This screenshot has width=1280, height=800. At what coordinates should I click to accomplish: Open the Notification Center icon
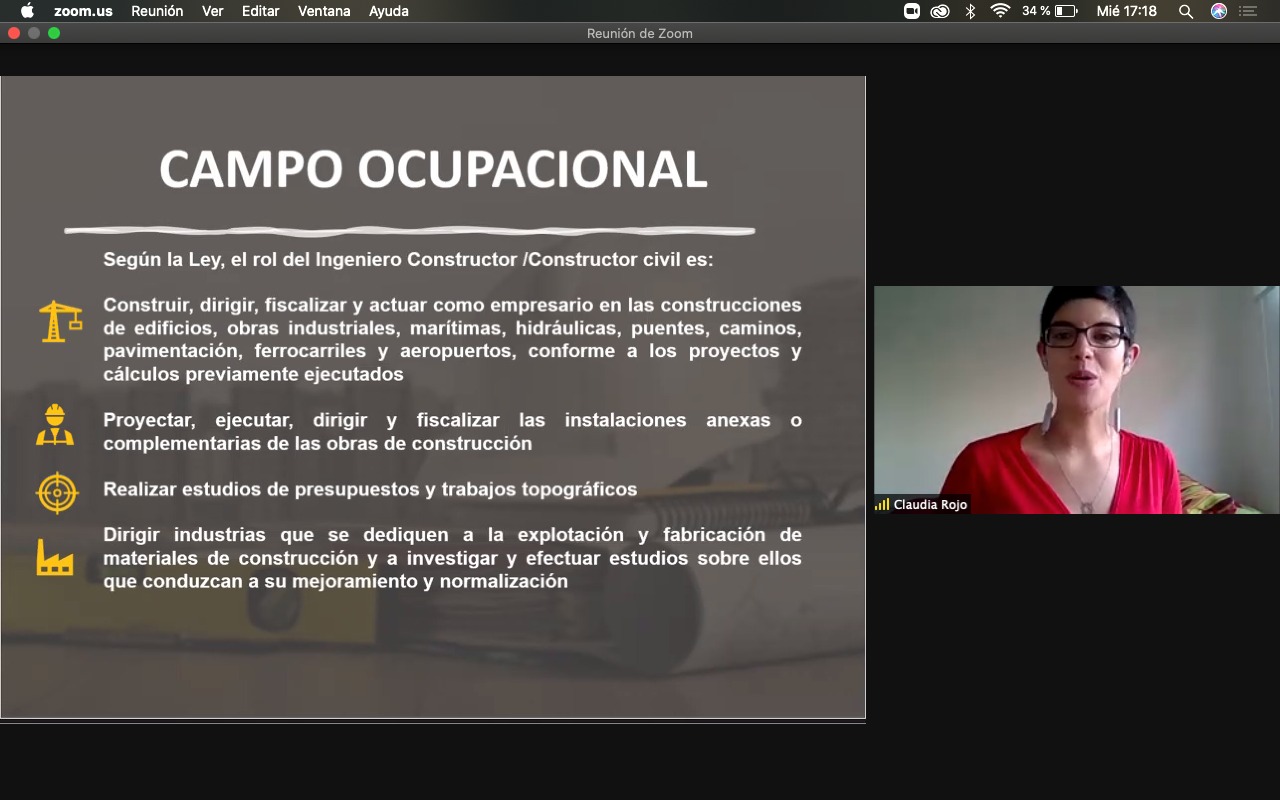click(1247, 11)
